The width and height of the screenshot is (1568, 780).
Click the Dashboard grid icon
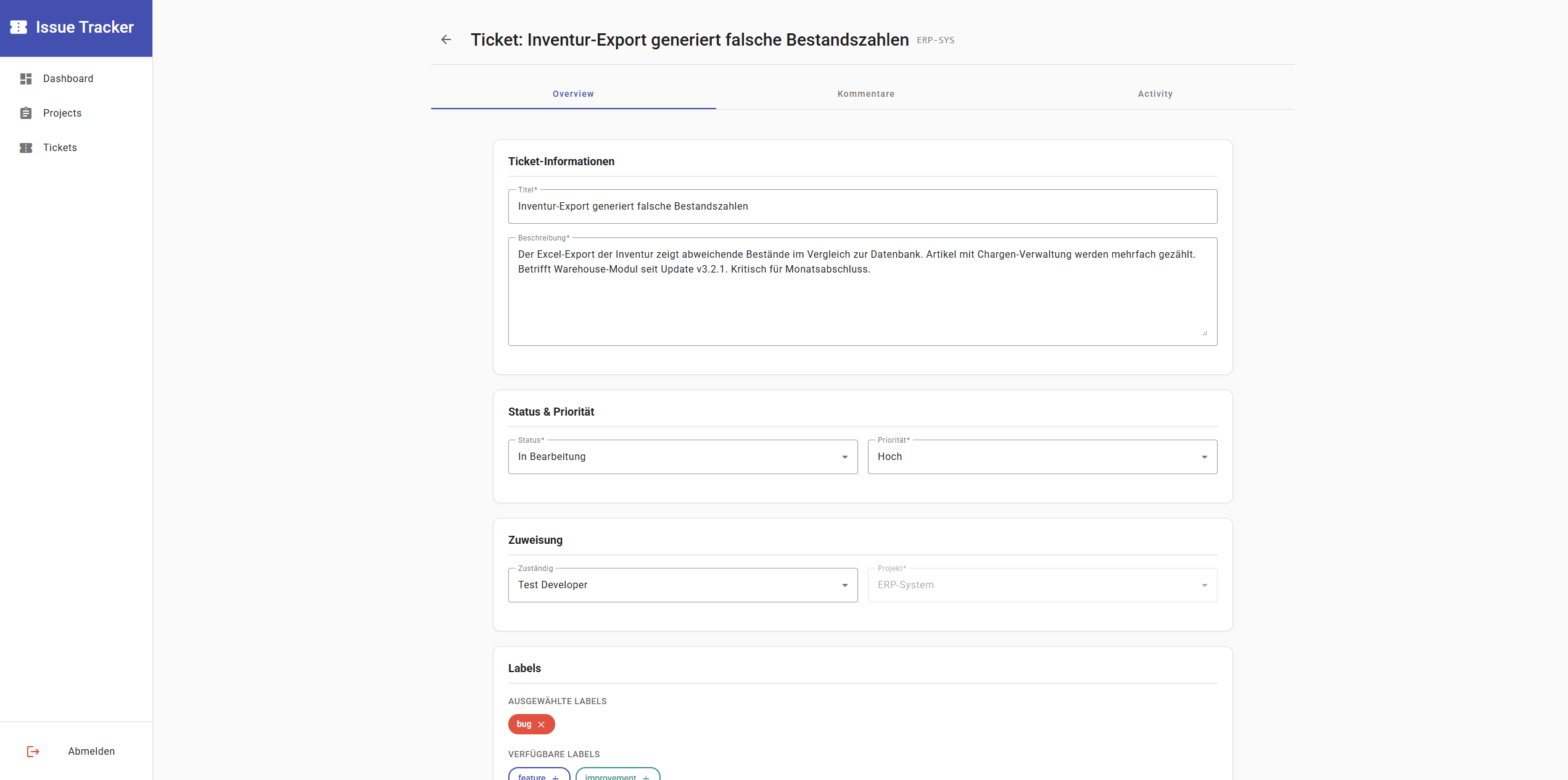[x=26, y=79]
